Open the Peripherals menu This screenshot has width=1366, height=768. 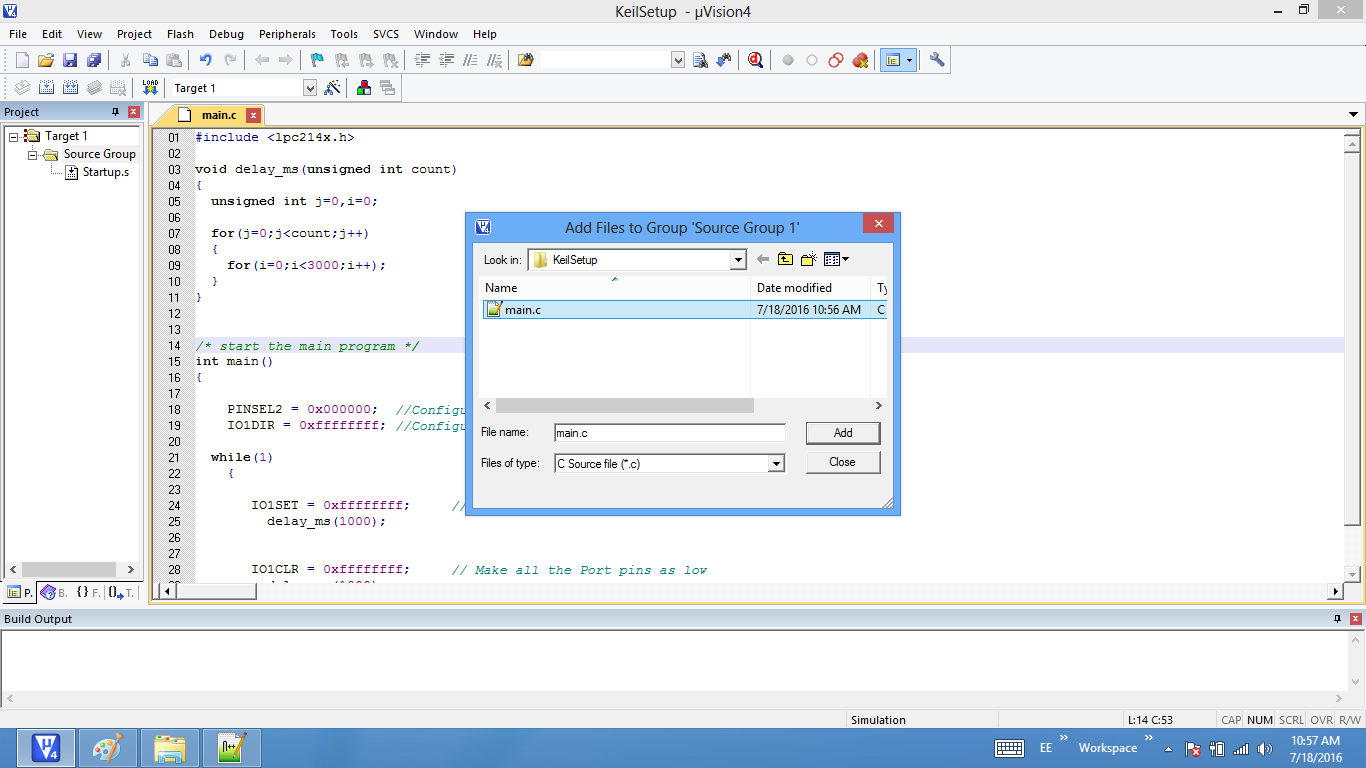287,34
